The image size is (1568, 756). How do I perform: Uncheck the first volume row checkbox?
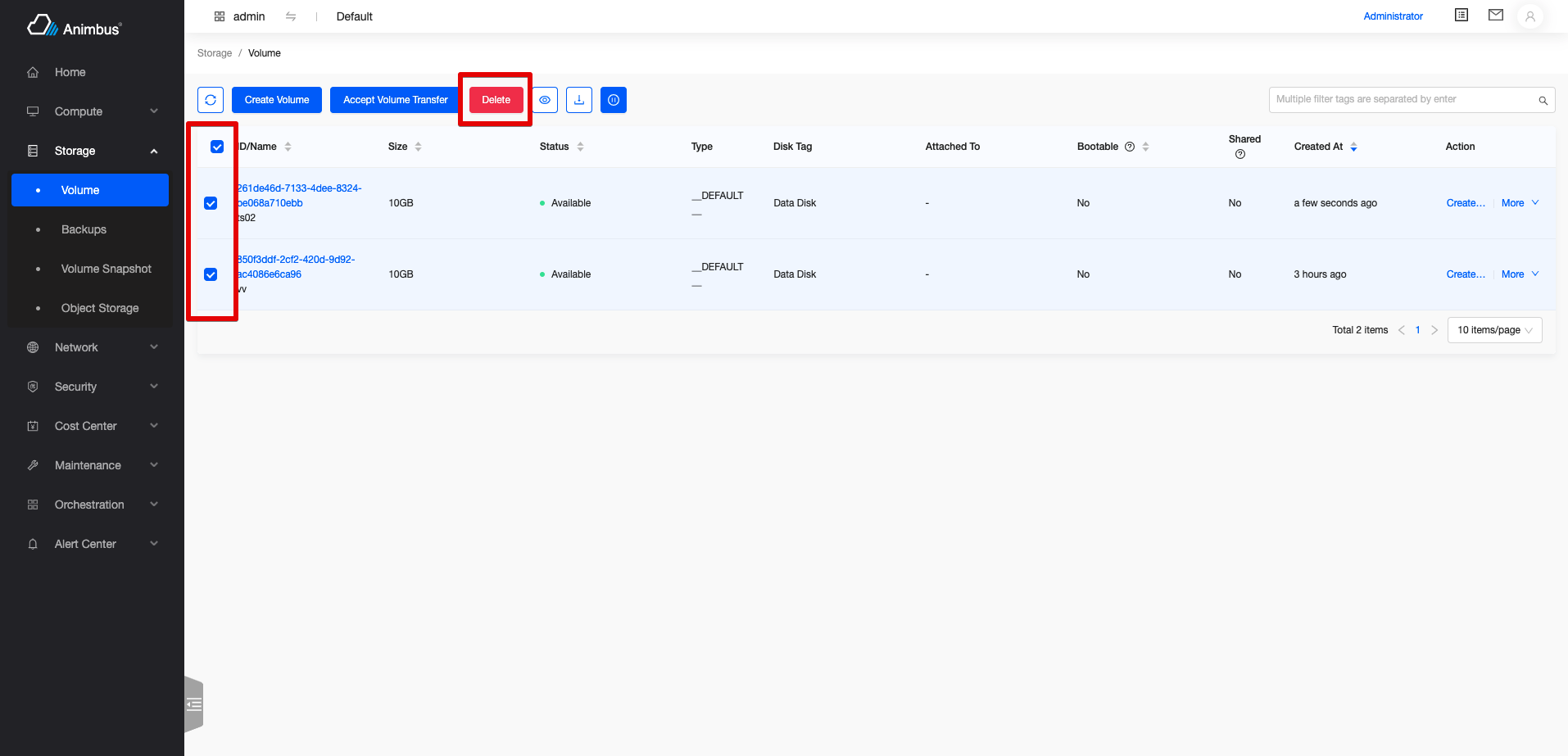click(211, 203)
